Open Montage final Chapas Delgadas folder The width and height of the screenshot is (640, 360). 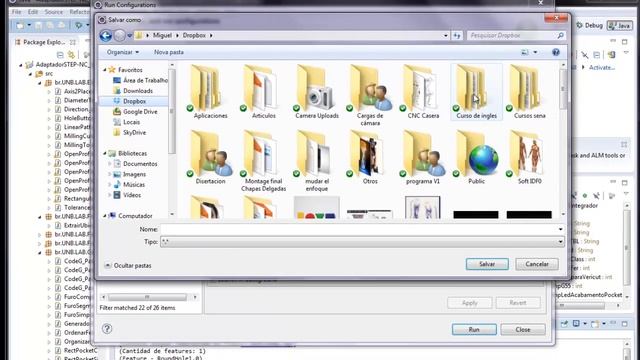pyautogui.click(x=263, y=161)
